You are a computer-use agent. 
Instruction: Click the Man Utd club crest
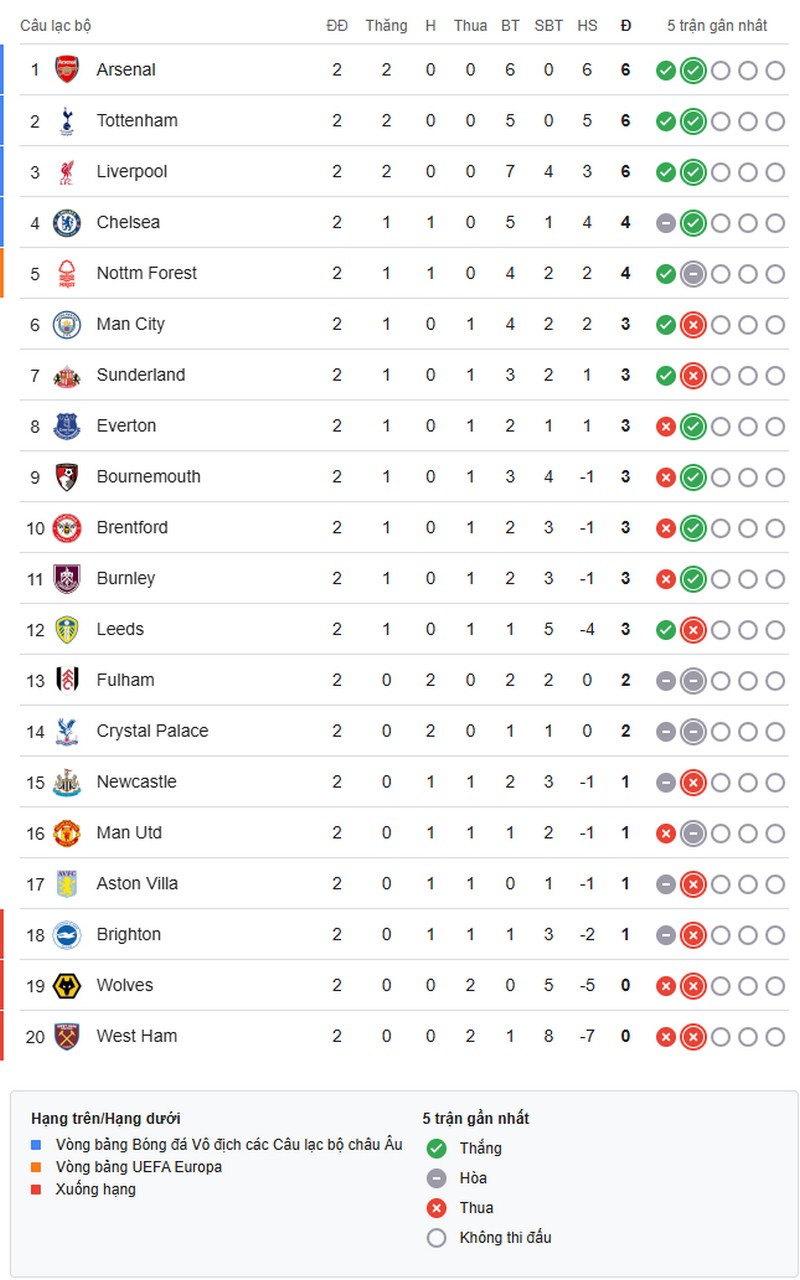(67, 833)
